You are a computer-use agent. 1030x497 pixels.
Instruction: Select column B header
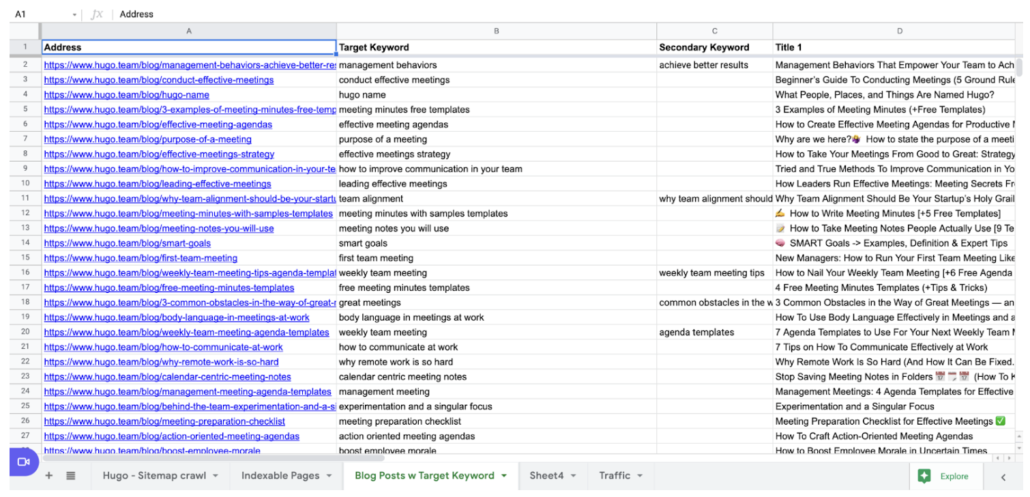coord(496,31)
